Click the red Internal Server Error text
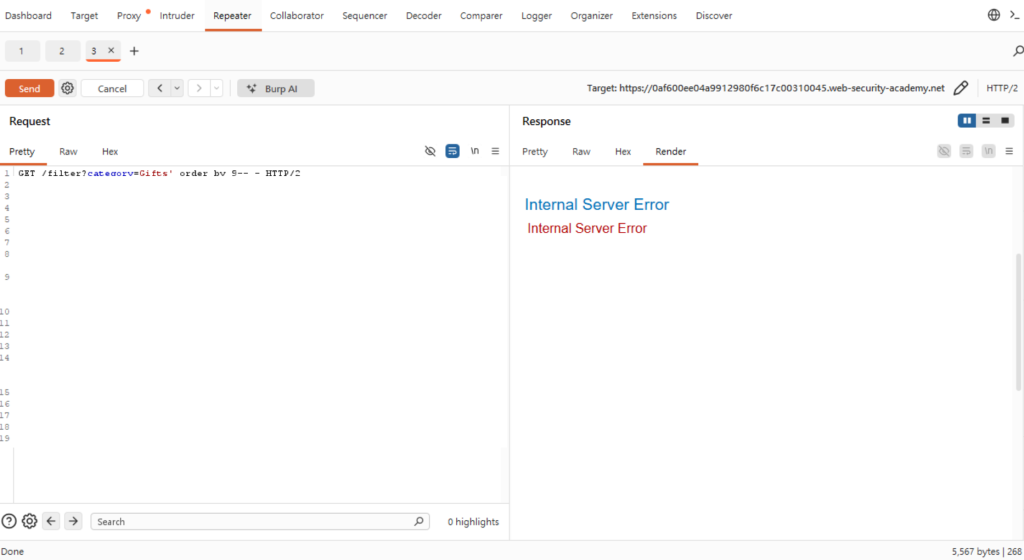The width and height of the screenshot is (1024, 560). click(587, 228)
